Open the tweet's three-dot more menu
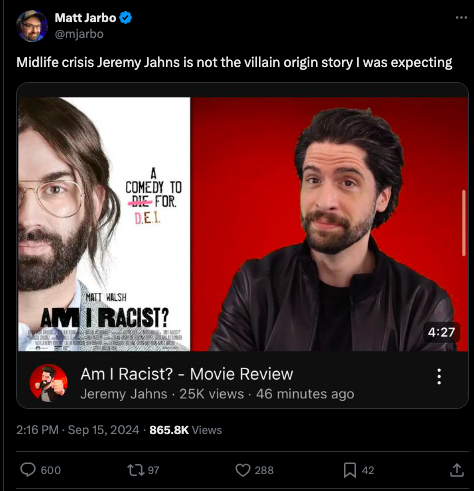The width and height of the screenshot is (474, 491). [x=461, y=18]
